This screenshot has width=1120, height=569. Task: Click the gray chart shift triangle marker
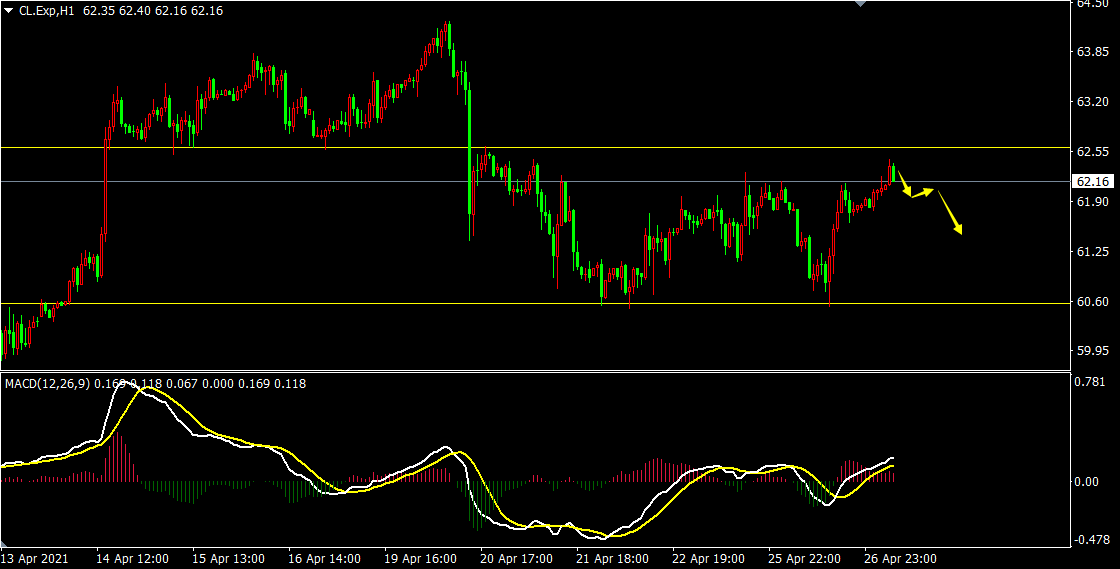pos(859,4)
